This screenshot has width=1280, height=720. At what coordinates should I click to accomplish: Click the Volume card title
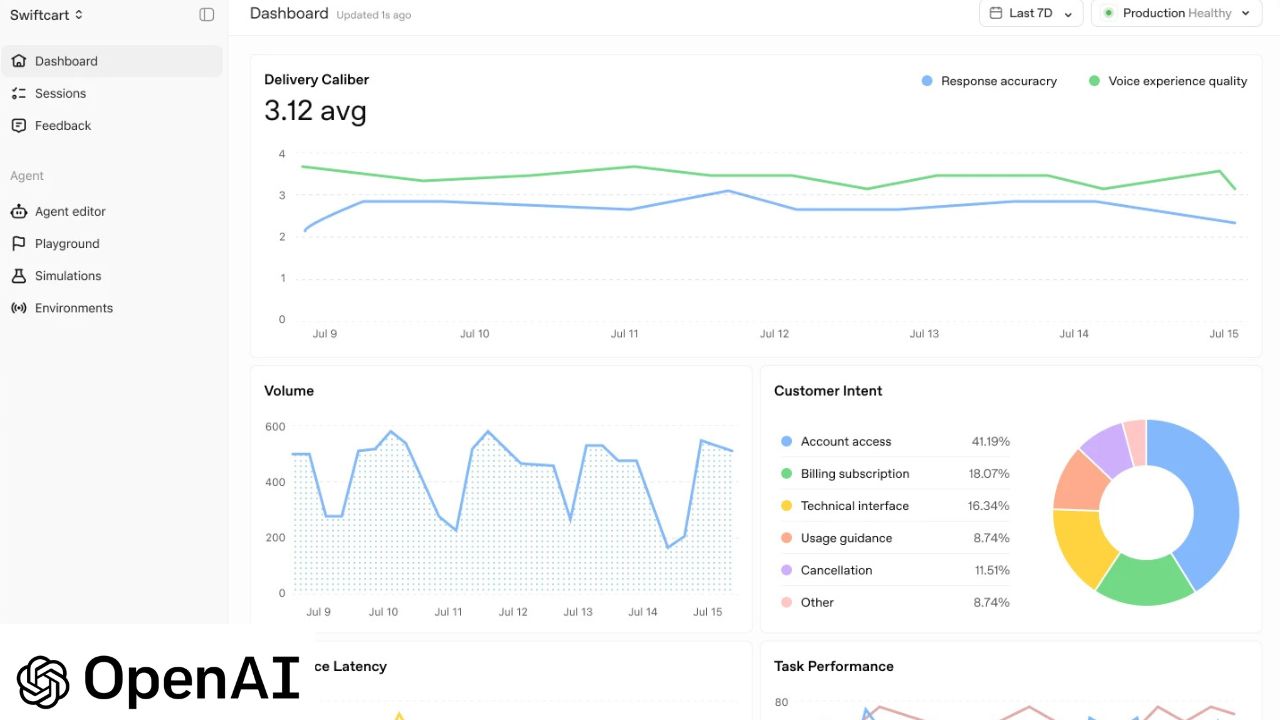pos(289,391)
